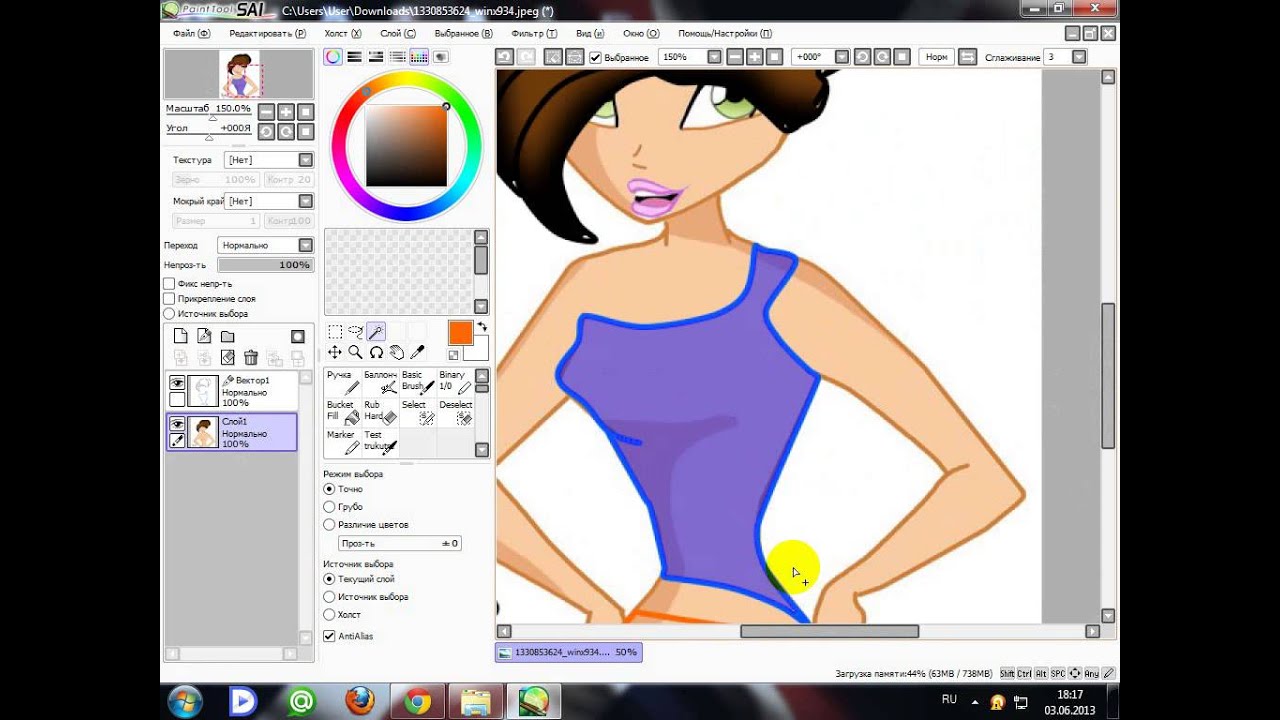Choose the Marker tool

click(x=343, y=442)
